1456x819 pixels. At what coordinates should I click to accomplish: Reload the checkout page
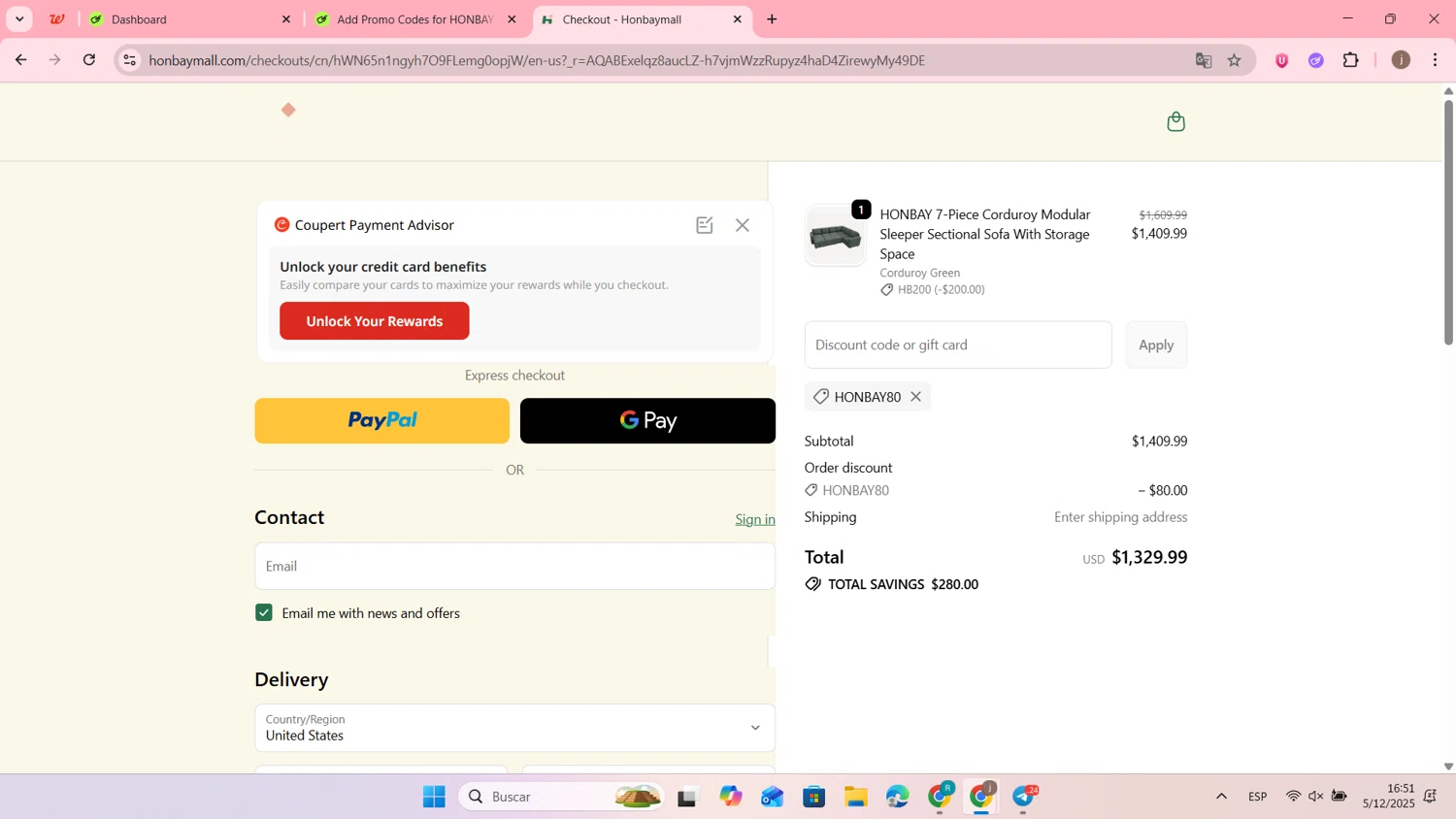[89, 60]
